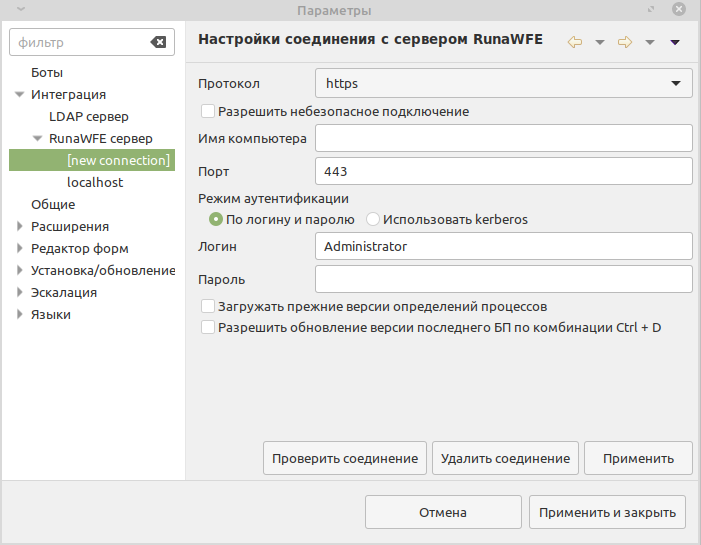Image resolution: width=701 pixels, height=545 pixels.
Task: Select Боты in the settings tree
Action: tap(47, 72)
